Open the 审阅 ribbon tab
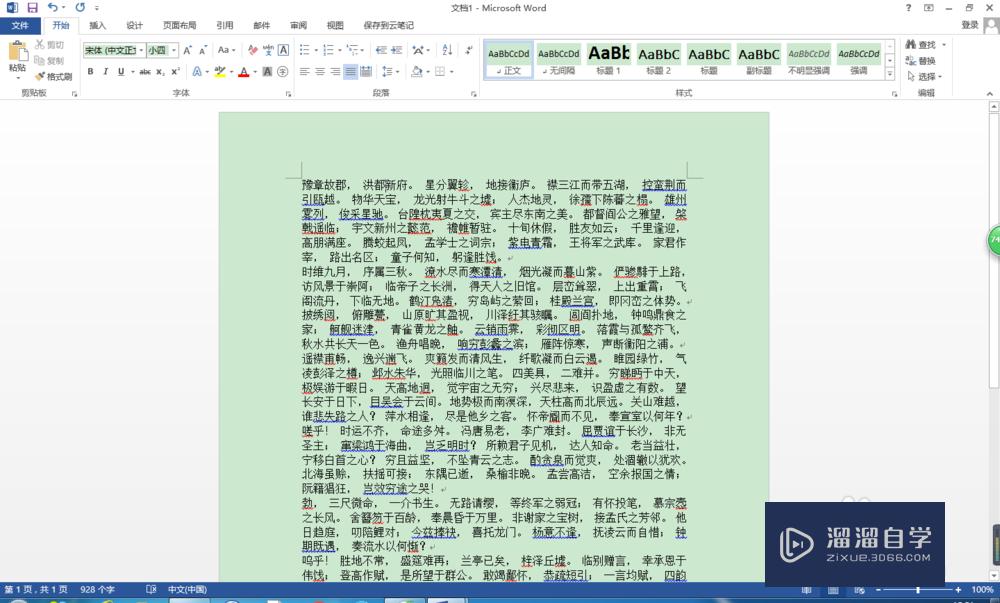This screenshot has width=1000, height=603. (x=297, y=26)
